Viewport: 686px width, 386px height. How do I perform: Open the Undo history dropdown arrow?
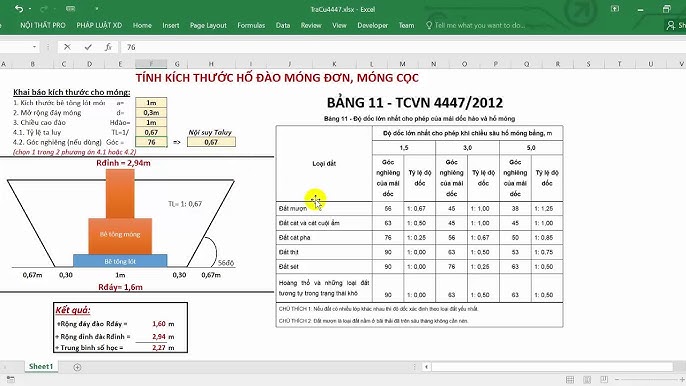coord(30,9)
